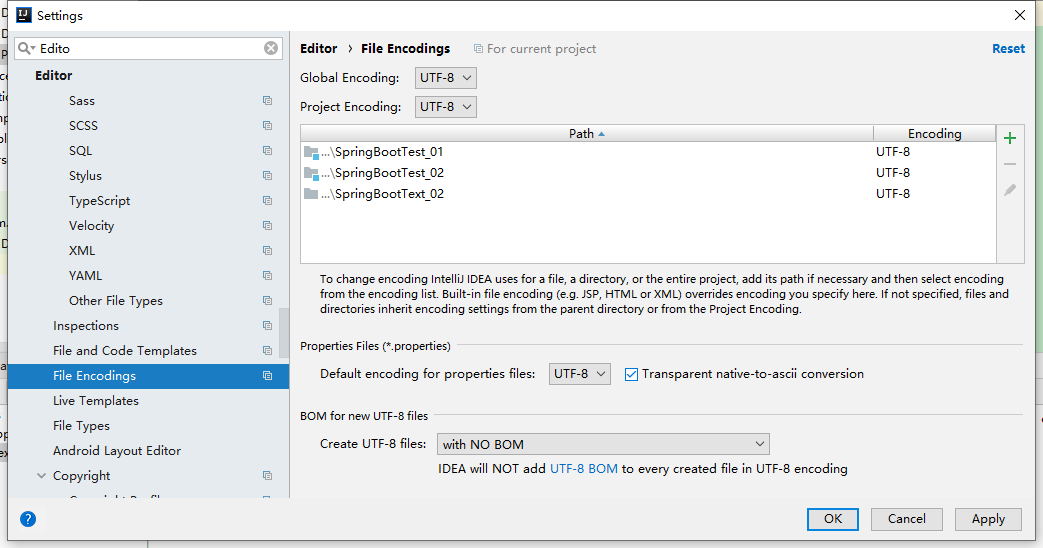This screenshot has height=548, width=1043.
Task: Select the SpringBootTest_01 path row
Action: tap(649, 152)
